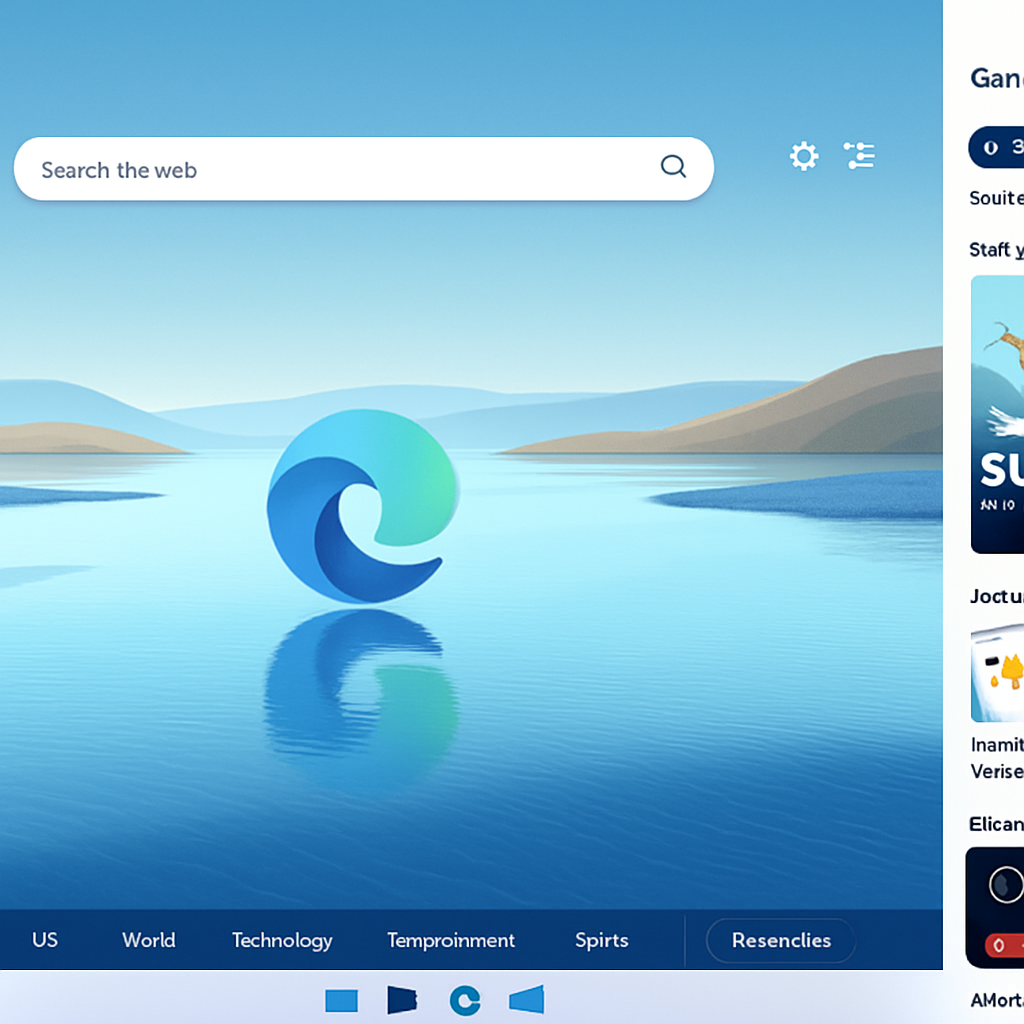The width and height of the screenshot is (1024, 1024).
Task: Switch to the Technology tab
Action: tap(282, 940)
